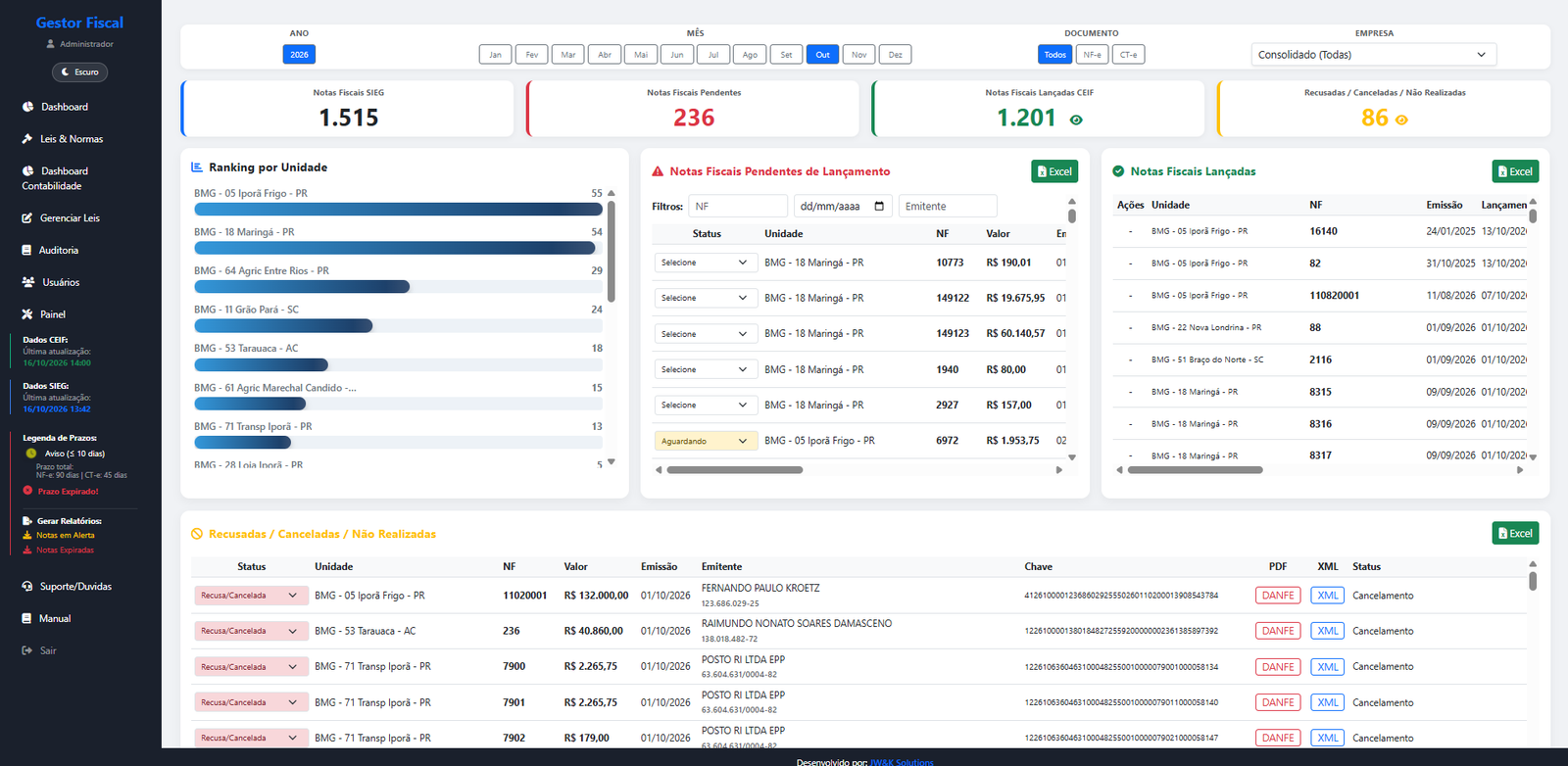Toggle the Escuro dark mode switch

pyautogui.click(x=79, y=72)
